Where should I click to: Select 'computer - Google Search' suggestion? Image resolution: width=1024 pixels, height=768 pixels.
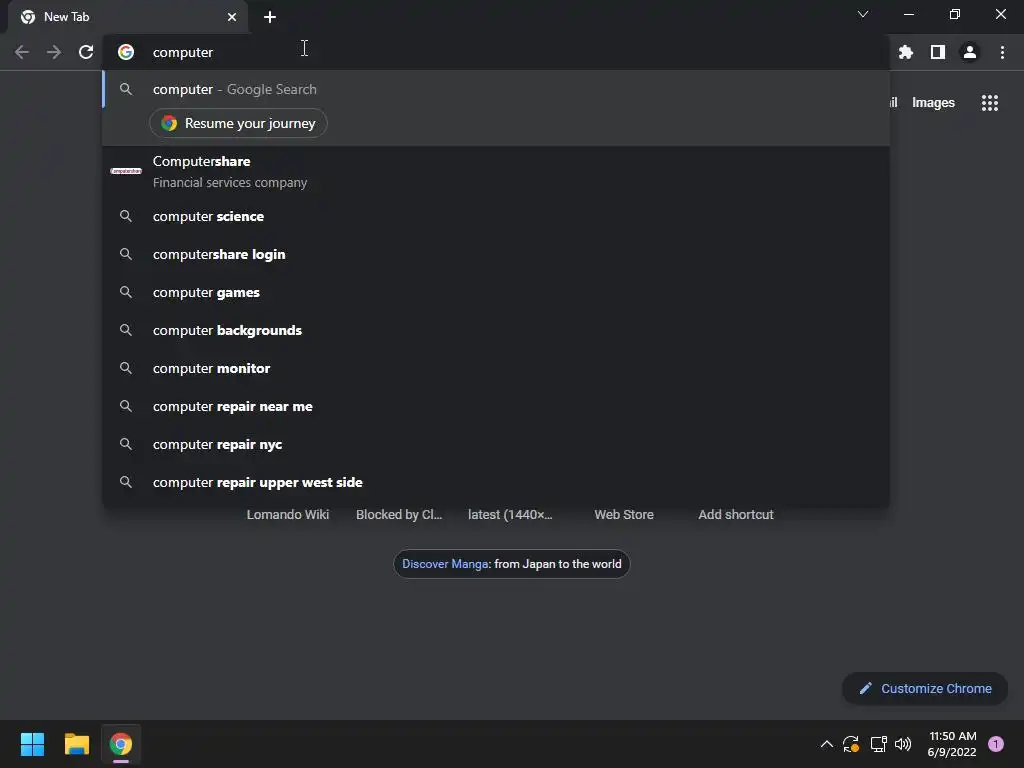(496, 89)
